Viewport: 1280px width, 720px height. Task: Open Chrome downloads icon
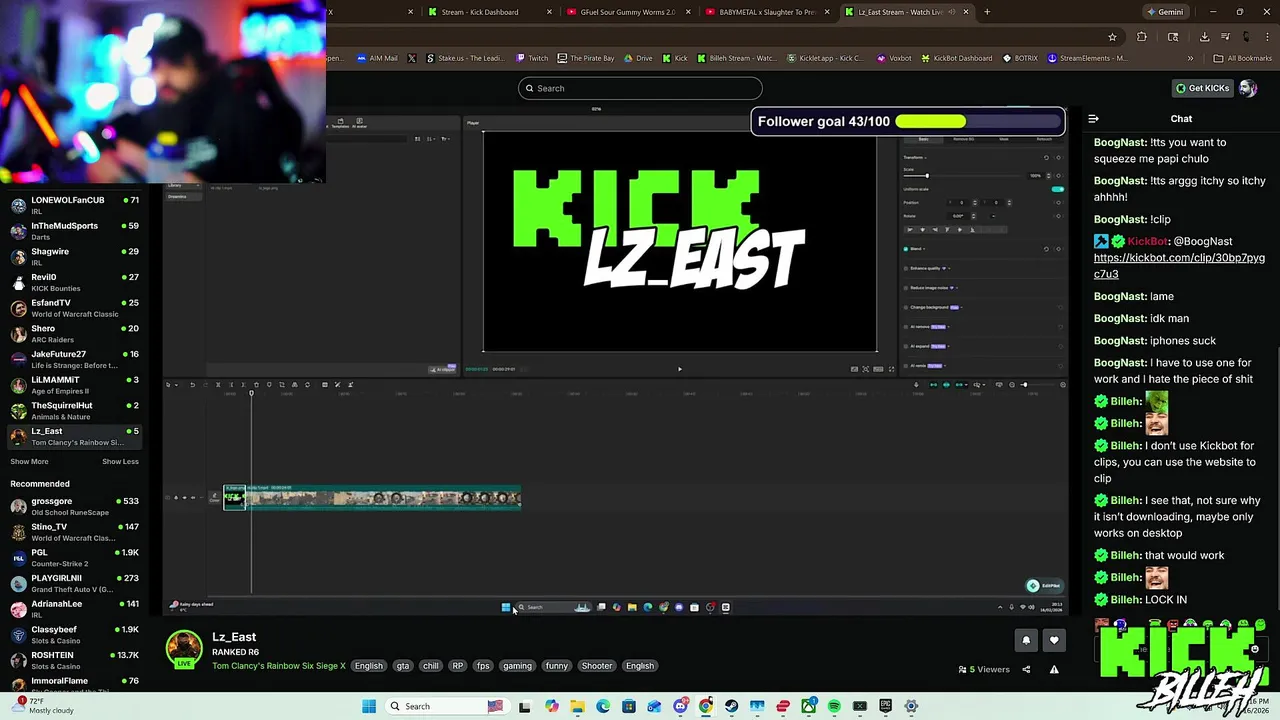tap(1204, 37)
